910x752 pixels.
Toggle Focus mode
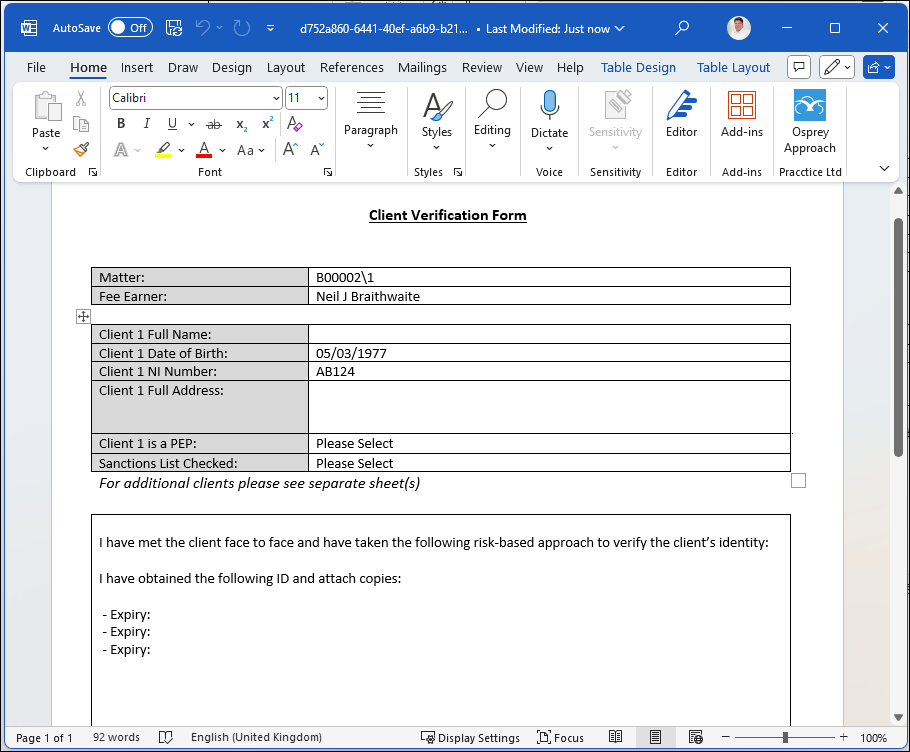coord(560,737)
